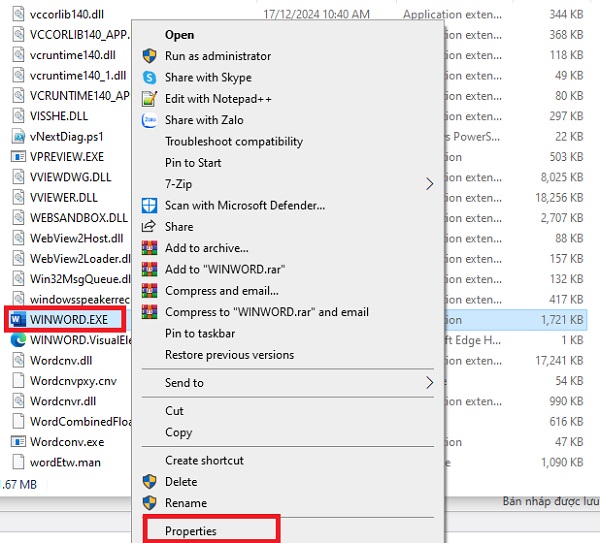Click the 17,241 KB size value
The height and width of the screenshot is (543, 600).
pos(559,360)
